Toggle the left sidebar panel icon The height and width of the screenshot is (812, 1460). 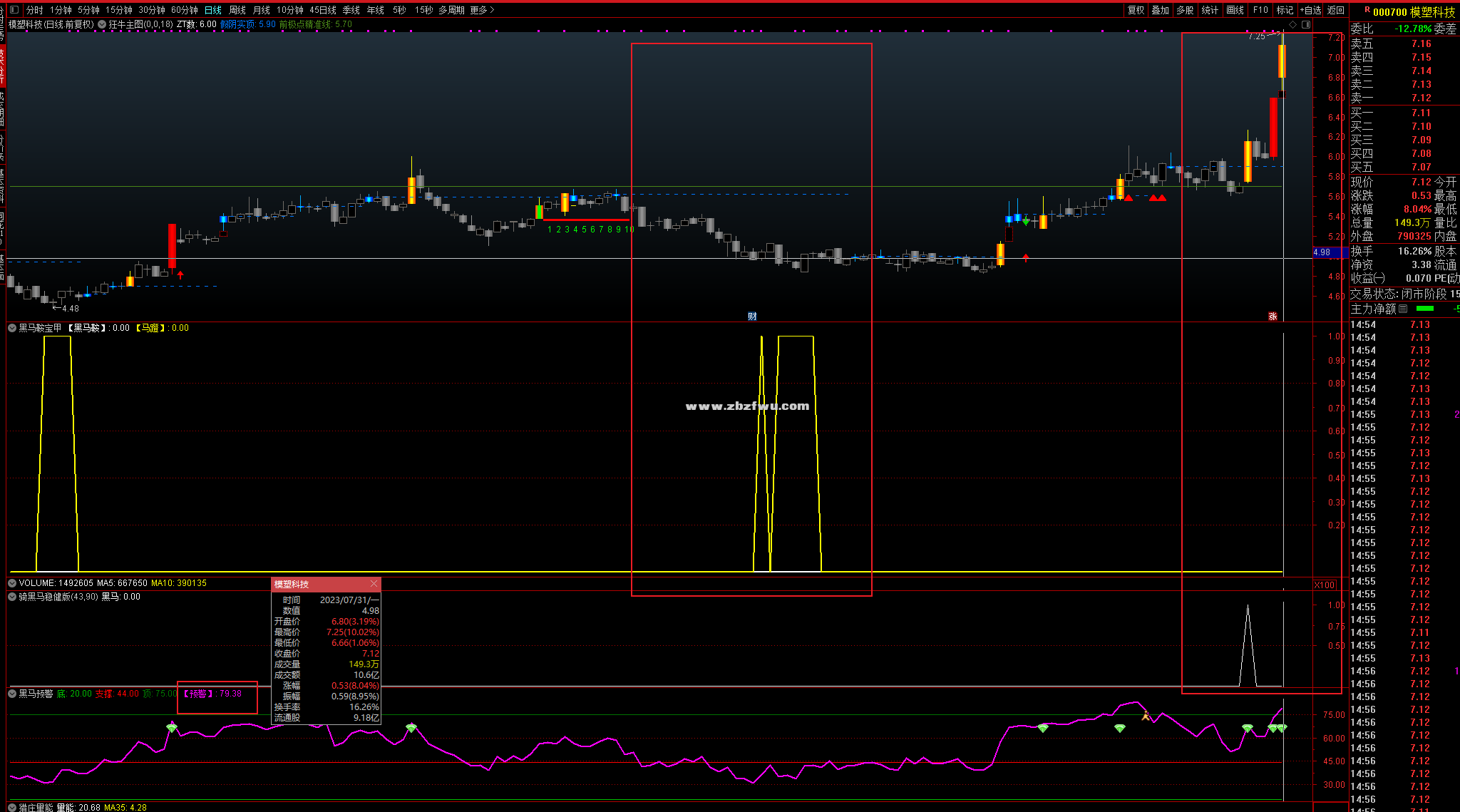(x=14, y=10)
